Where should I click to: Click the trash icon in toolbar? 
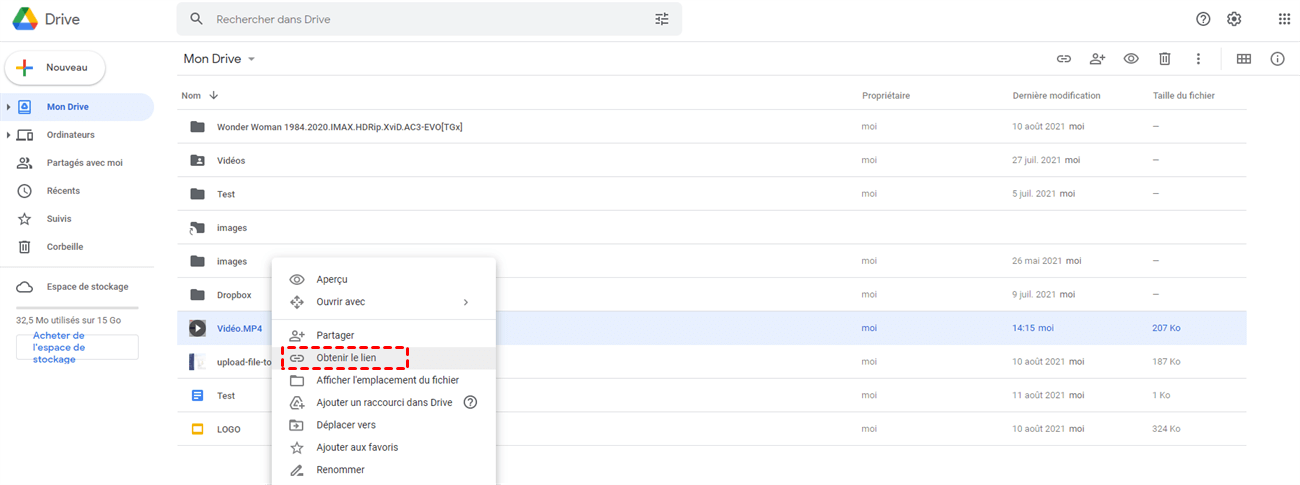click(x=1165, y=59)
